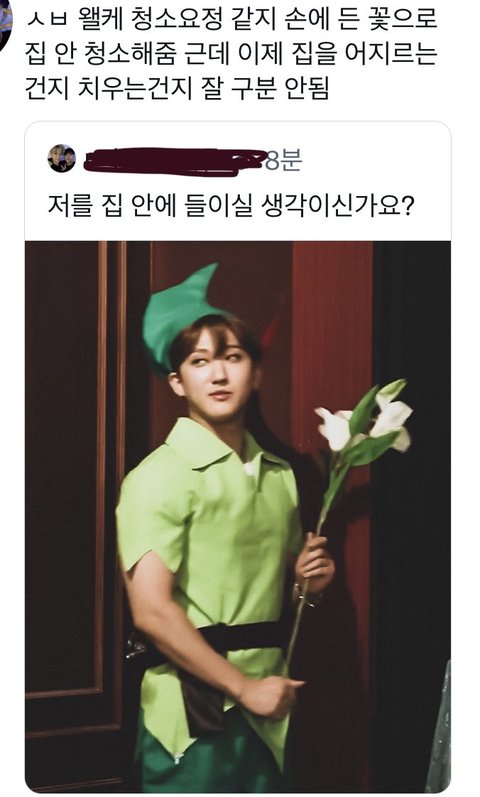This screenshot has height=797, width=480.
Task: Select the main tweet line starting "ㅅㅂ 왤케 청소요정"
Action: pos(232,19)
